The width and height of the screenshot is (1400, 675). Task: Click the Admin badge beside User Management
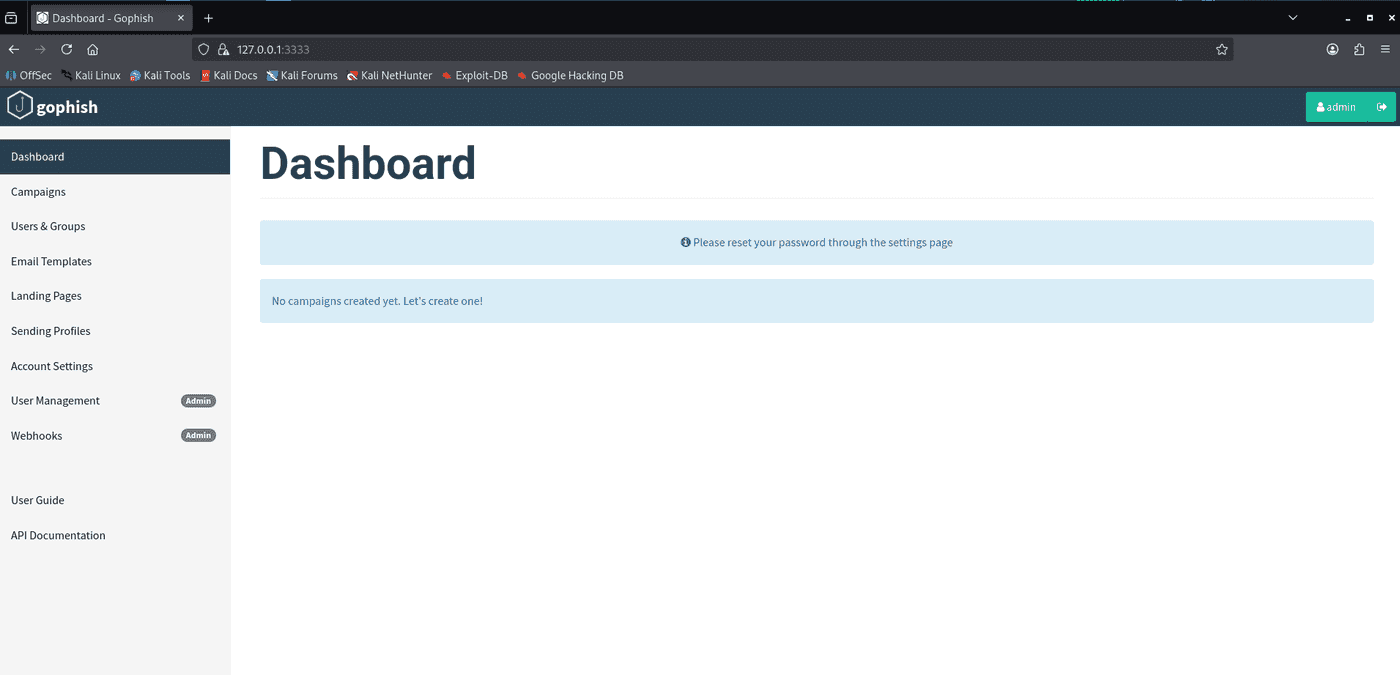coord(198,401)
